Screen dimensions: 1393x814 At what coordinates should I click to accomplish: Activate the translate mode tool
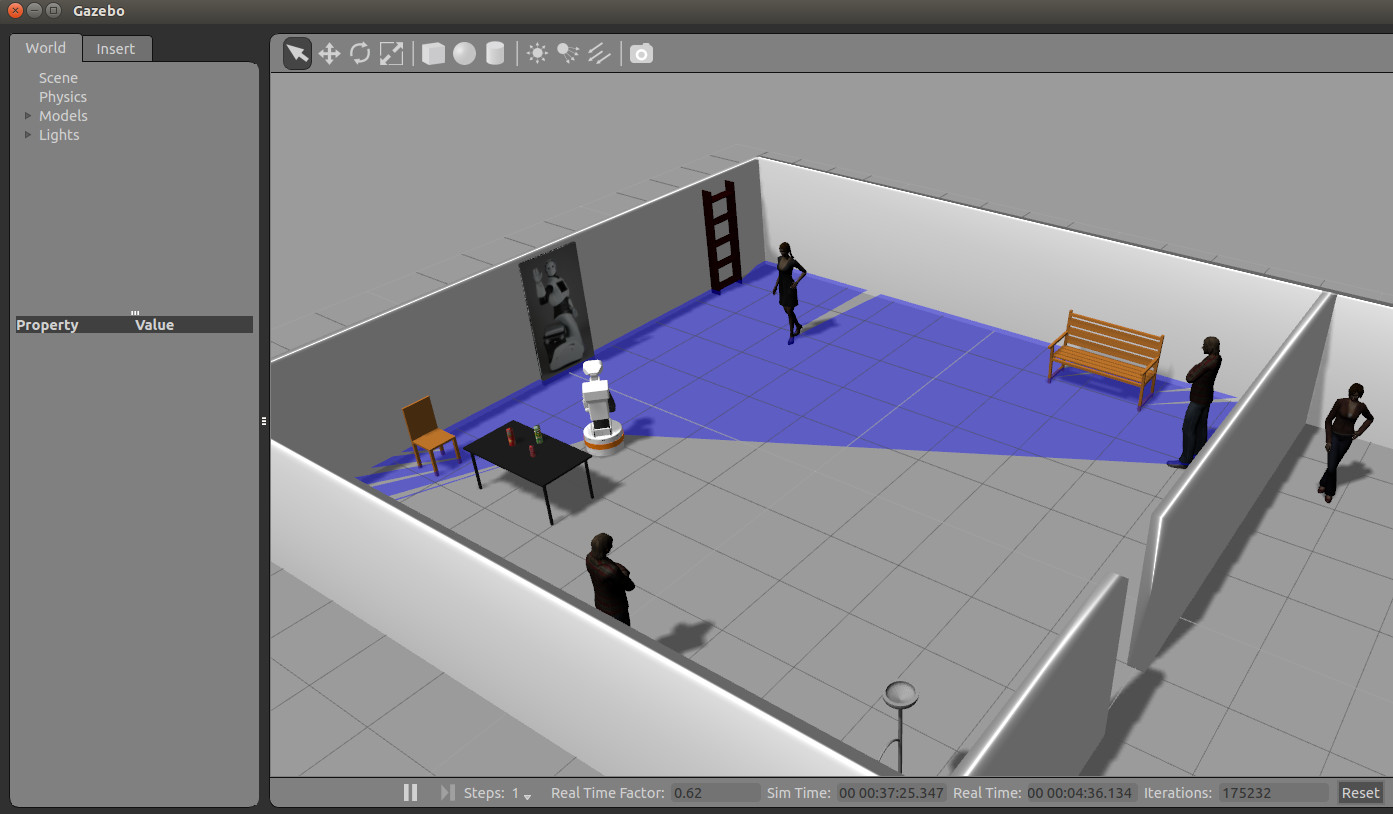(329, 54)
